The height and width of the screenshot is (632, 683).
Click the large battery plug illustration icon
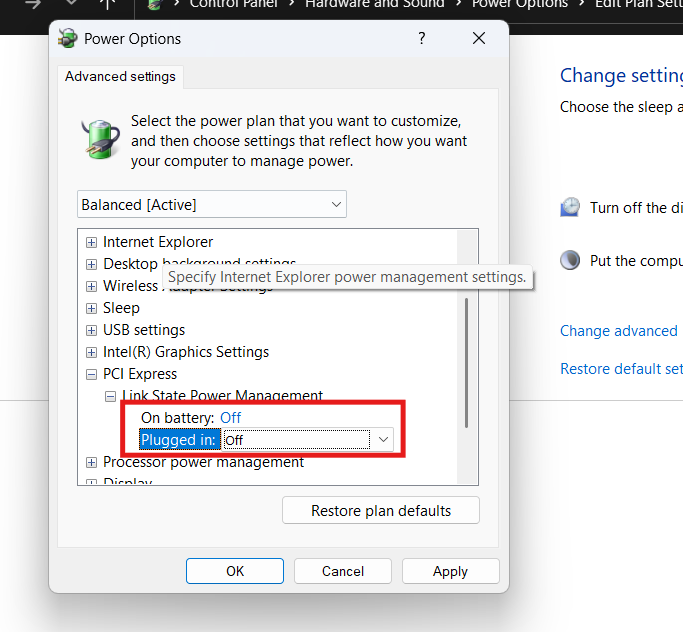pyautogui.click(x=101, y=139)
